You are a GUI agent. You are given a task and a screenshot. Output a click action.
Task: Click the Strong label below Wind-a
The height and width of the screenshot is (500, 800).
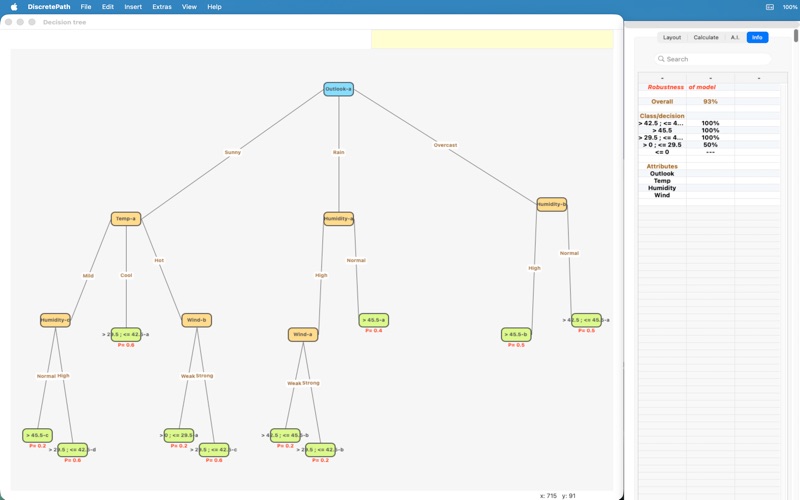(311, 383)
